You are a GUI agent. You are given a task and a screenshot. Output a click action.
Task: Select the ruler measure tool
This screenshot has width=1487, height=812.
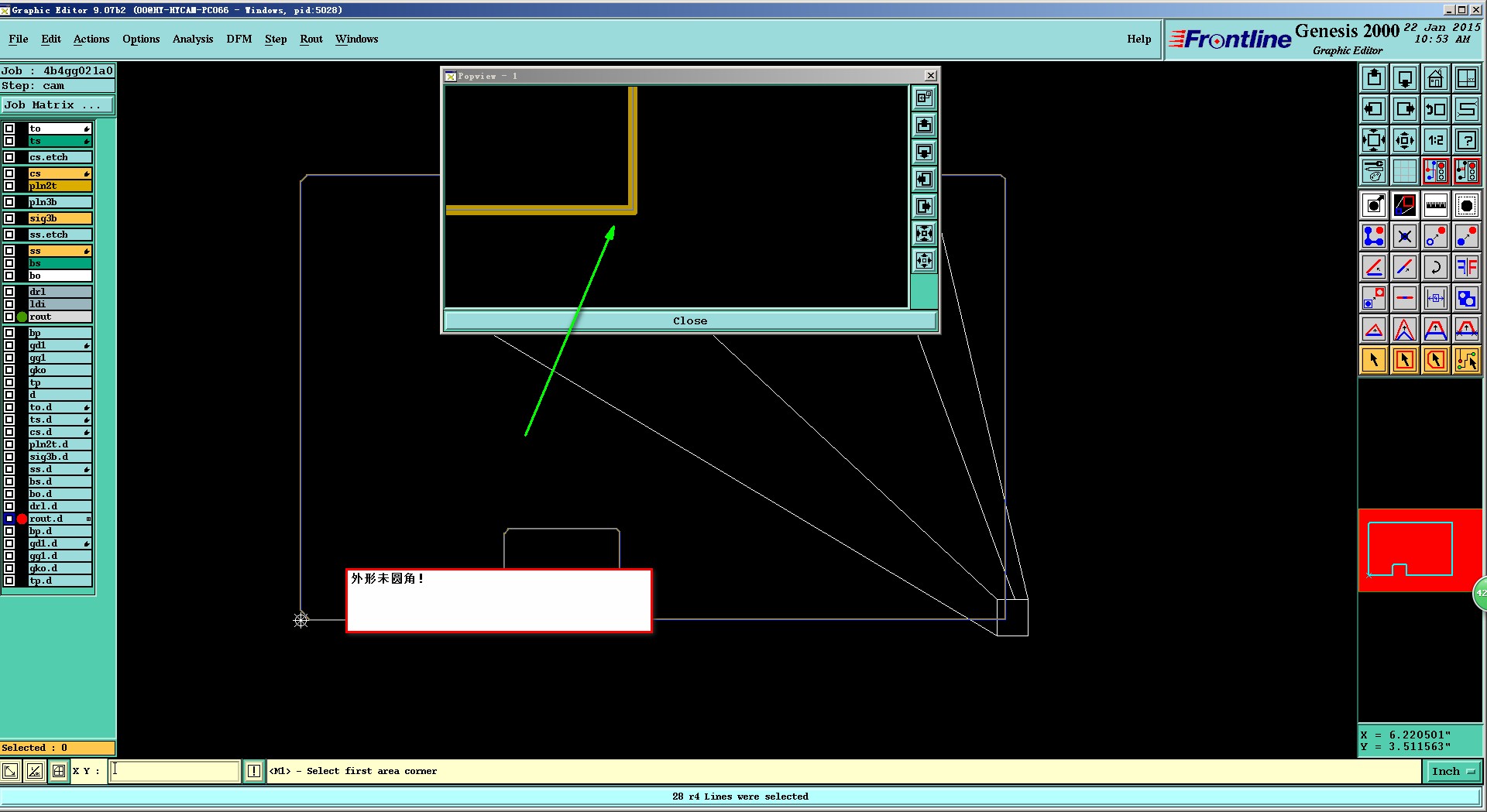[1436, 205]
